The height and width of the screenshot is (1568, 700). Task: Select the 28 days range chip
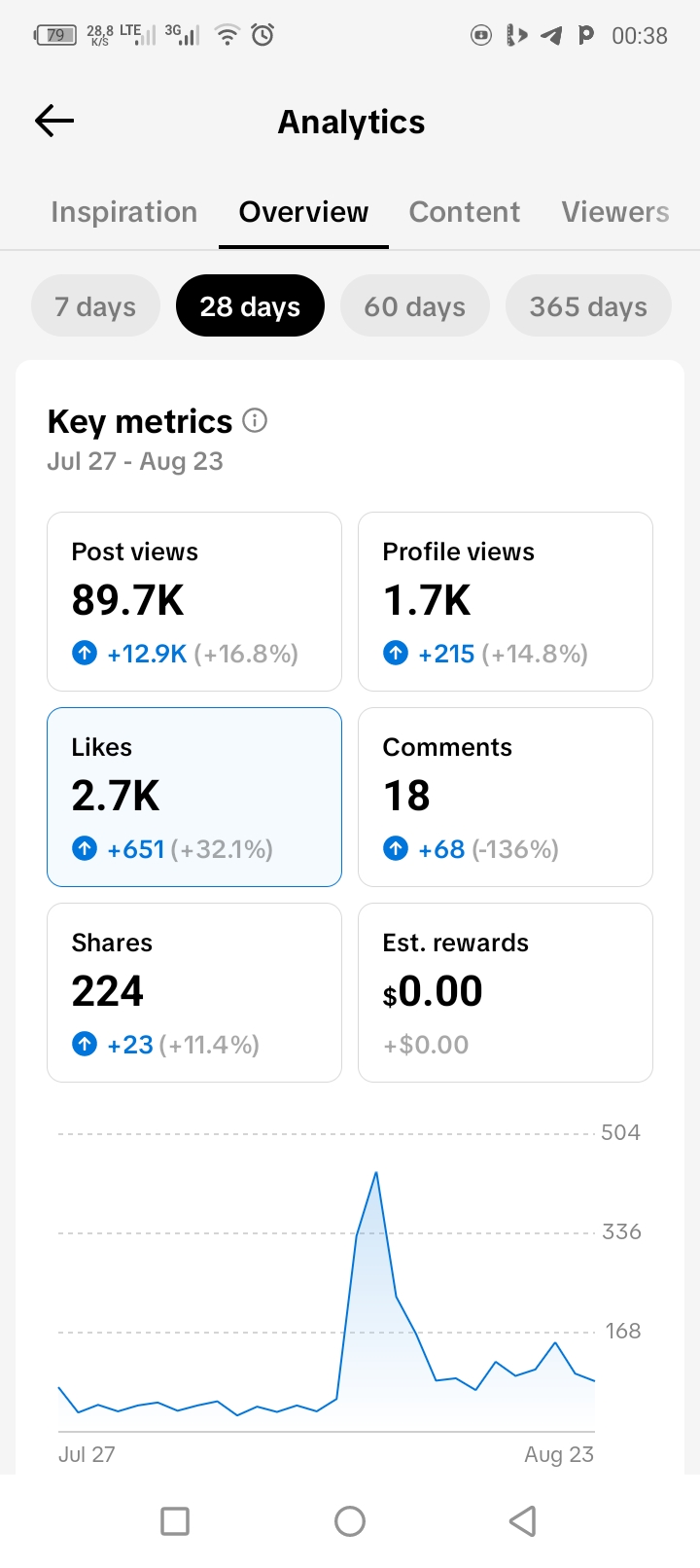point(250,306)
